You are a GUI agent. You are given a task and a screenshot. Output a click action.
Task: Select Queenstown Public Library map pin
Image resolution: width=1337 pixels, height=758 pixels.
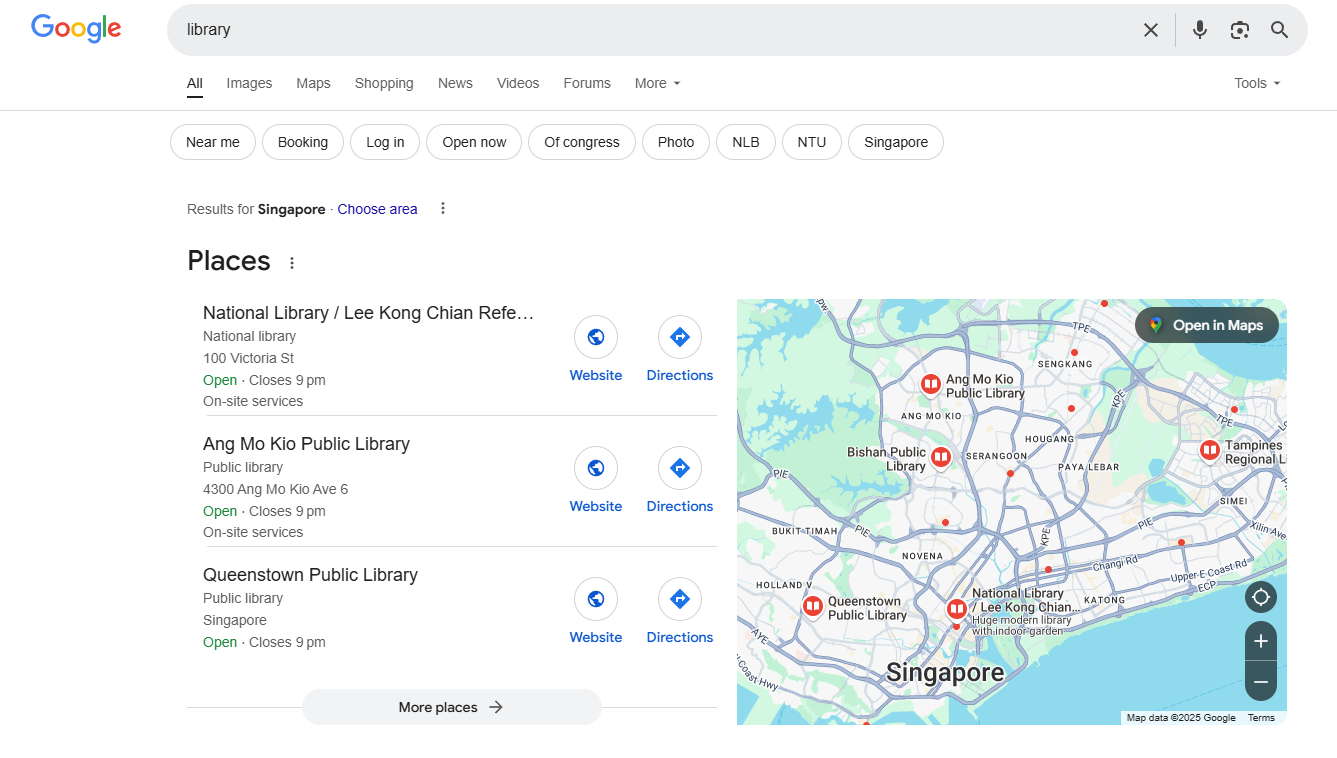tap(813, 606)
